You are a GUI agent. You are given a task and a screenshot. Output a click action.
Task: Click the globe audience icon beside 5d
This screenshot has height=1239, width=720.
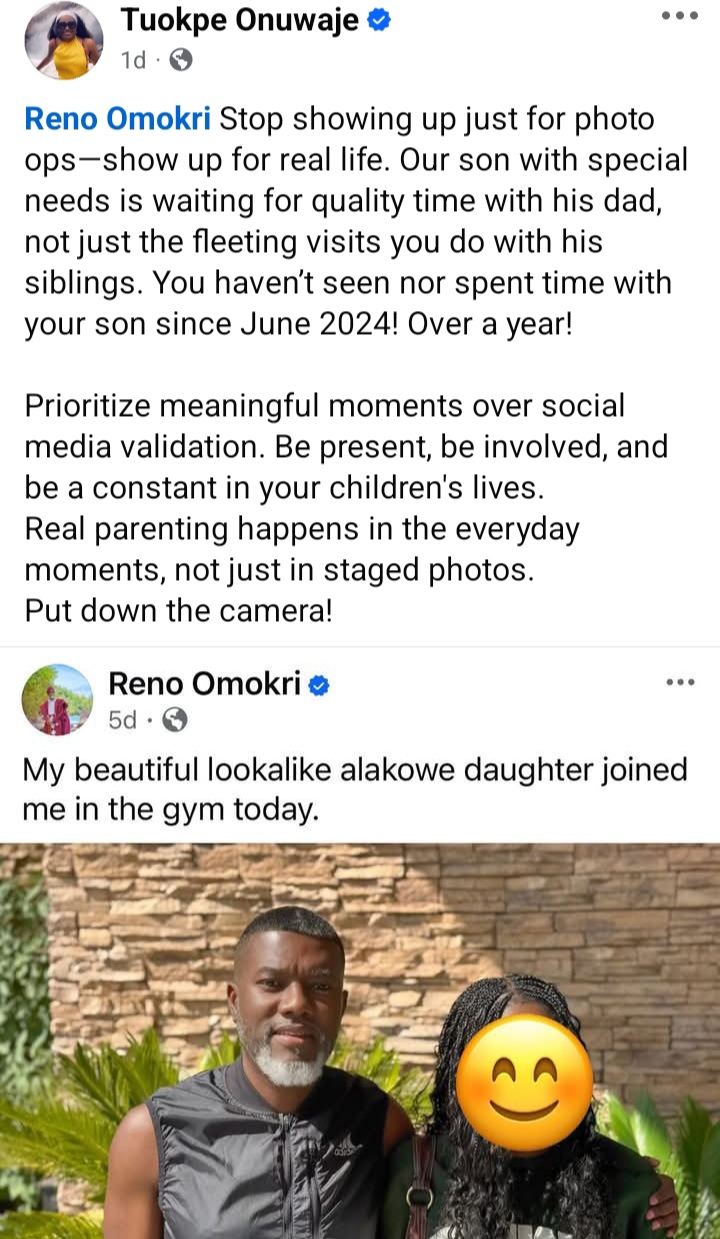(175, 719)
